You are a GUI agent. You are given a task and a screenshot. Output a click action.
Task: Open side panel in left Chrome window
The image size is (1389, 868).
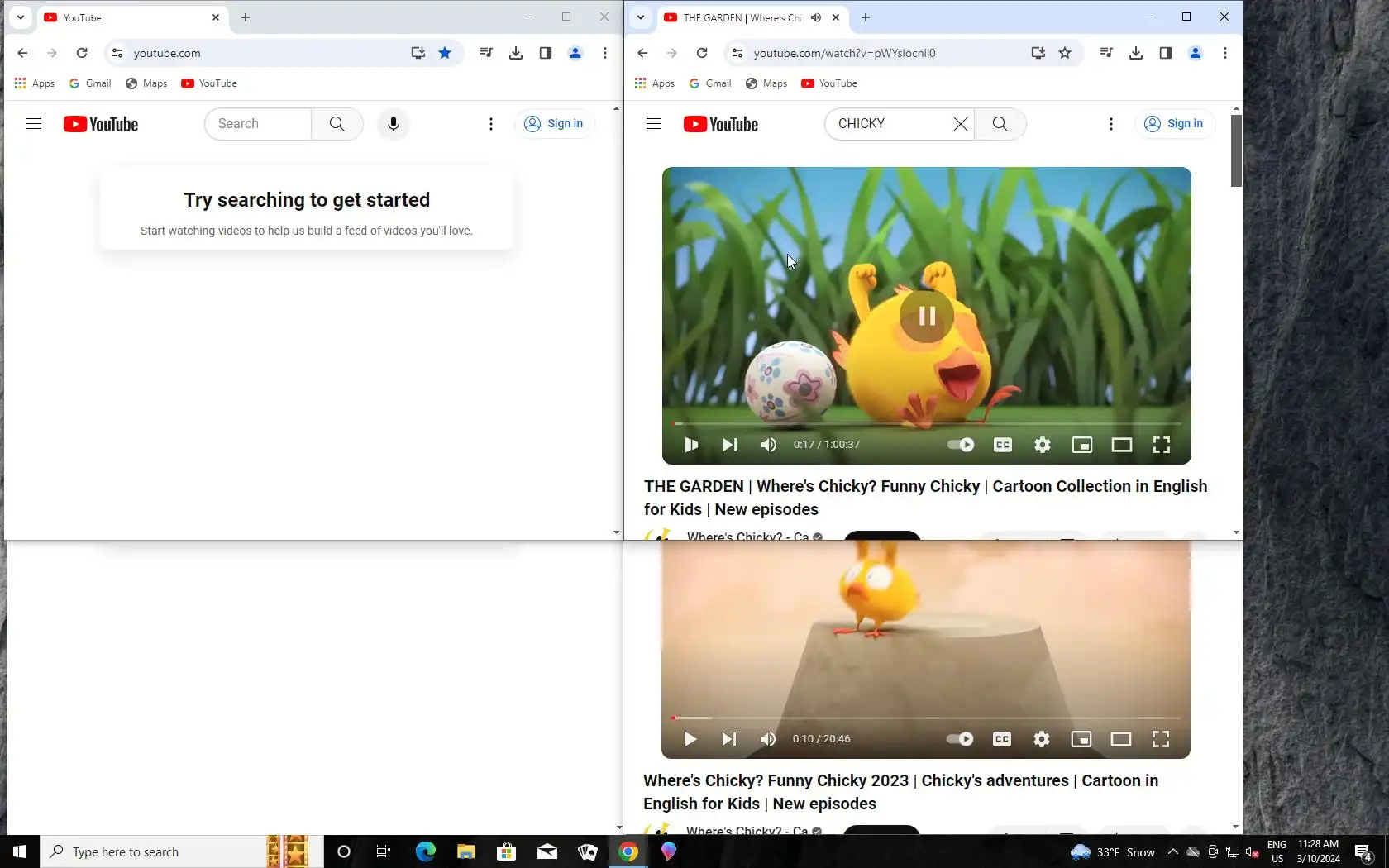click(546, 53)
